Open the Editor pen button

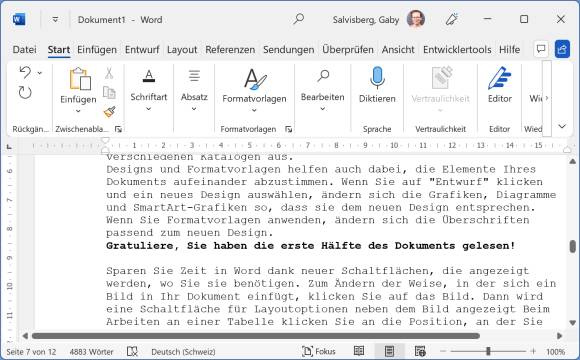click(500, 85)
